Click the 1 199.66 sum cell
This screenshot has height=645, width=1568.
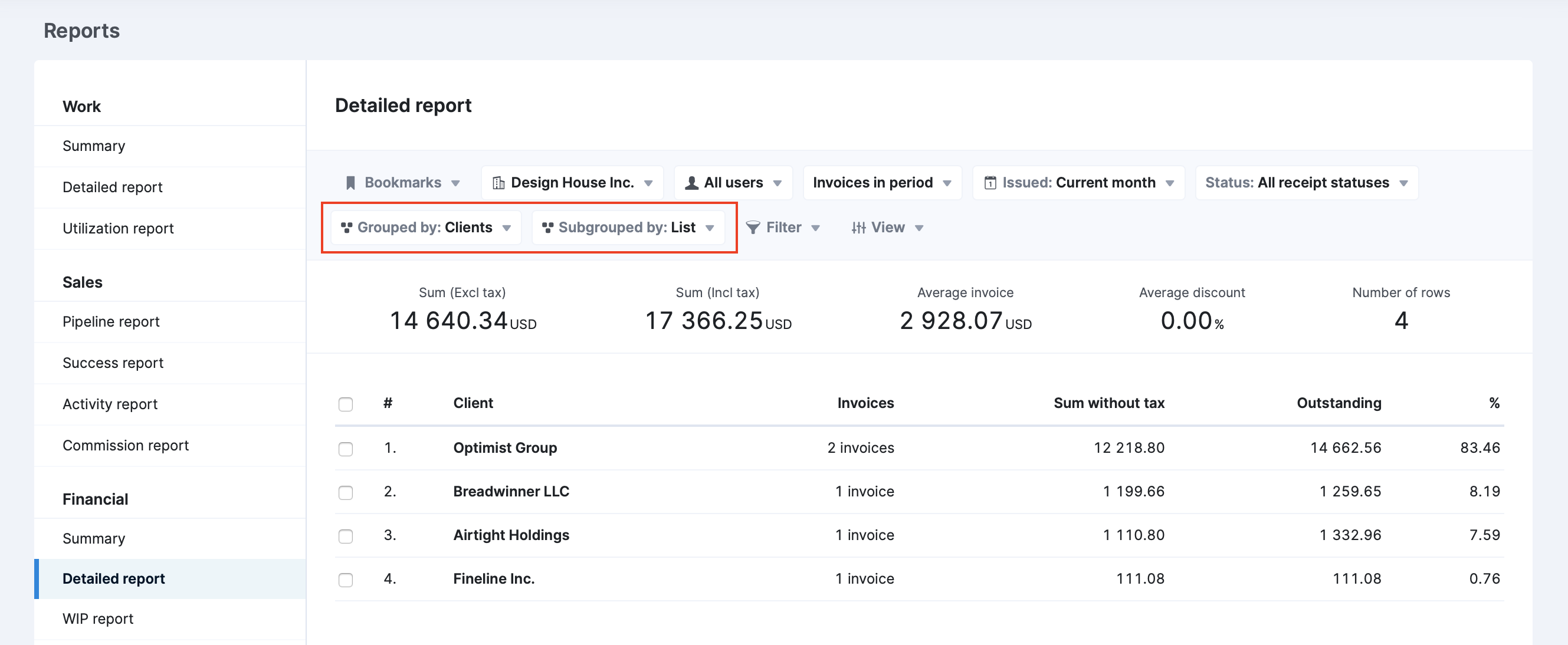[1133, 492]
